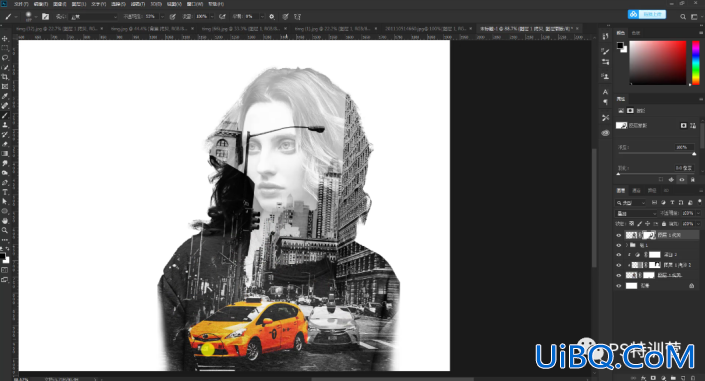Select the Move tool
Screen dimensions: 705x381
coord(5,39)
